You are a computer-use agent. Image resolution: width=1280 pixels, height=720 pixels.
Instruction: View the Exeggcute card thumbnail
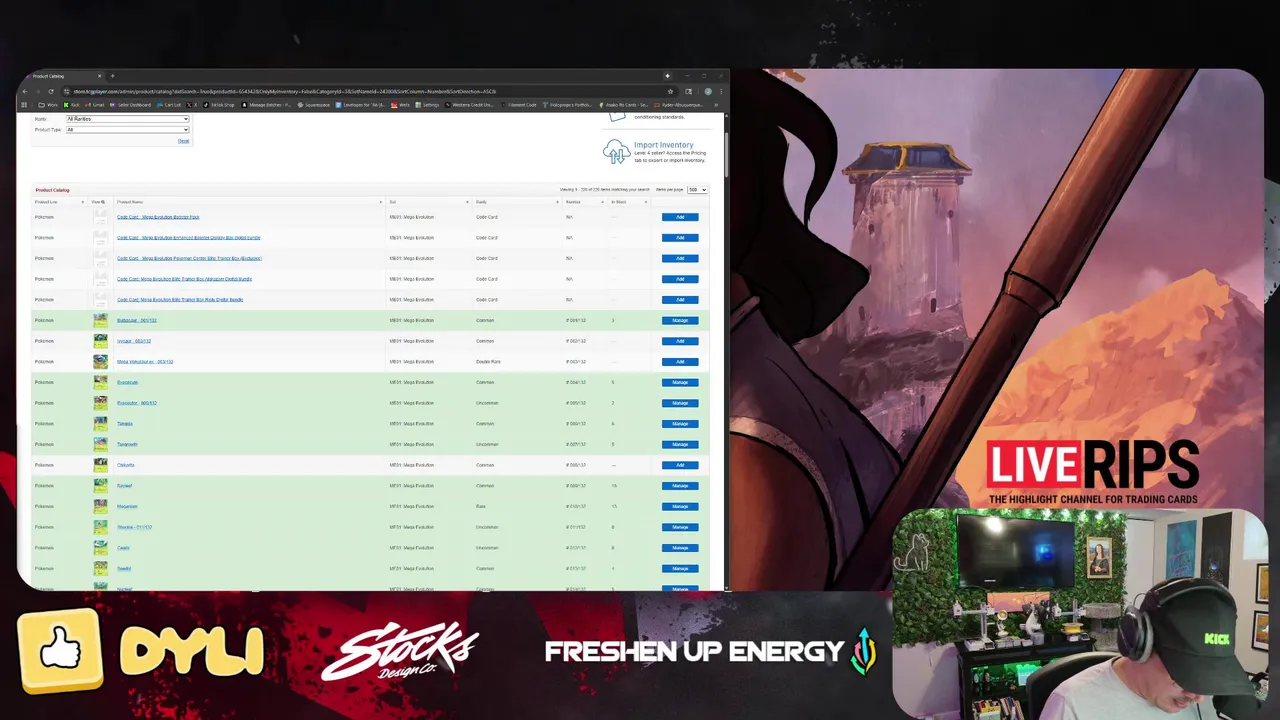(100, 382)
